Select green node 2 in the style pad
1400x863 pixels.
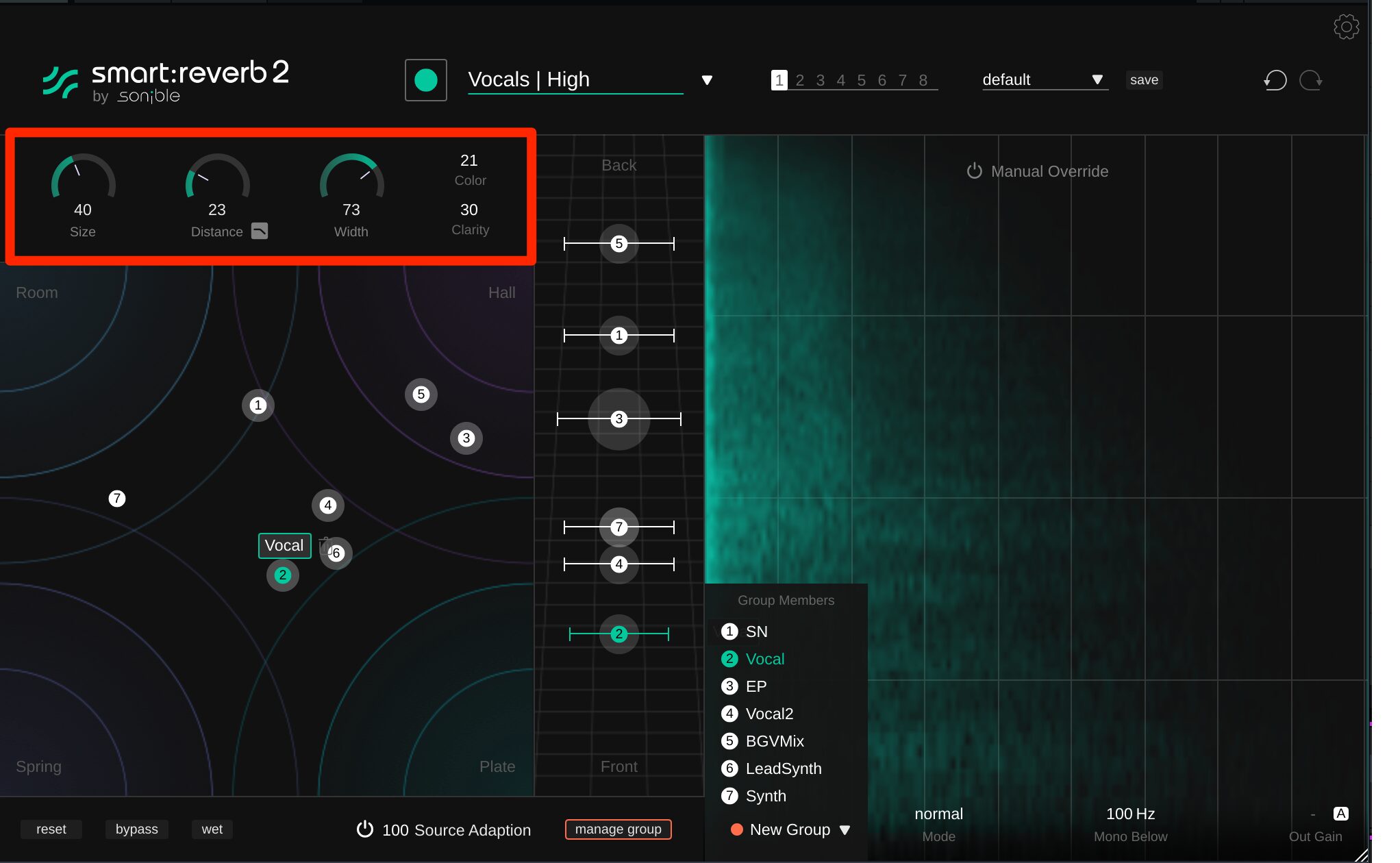282,575
